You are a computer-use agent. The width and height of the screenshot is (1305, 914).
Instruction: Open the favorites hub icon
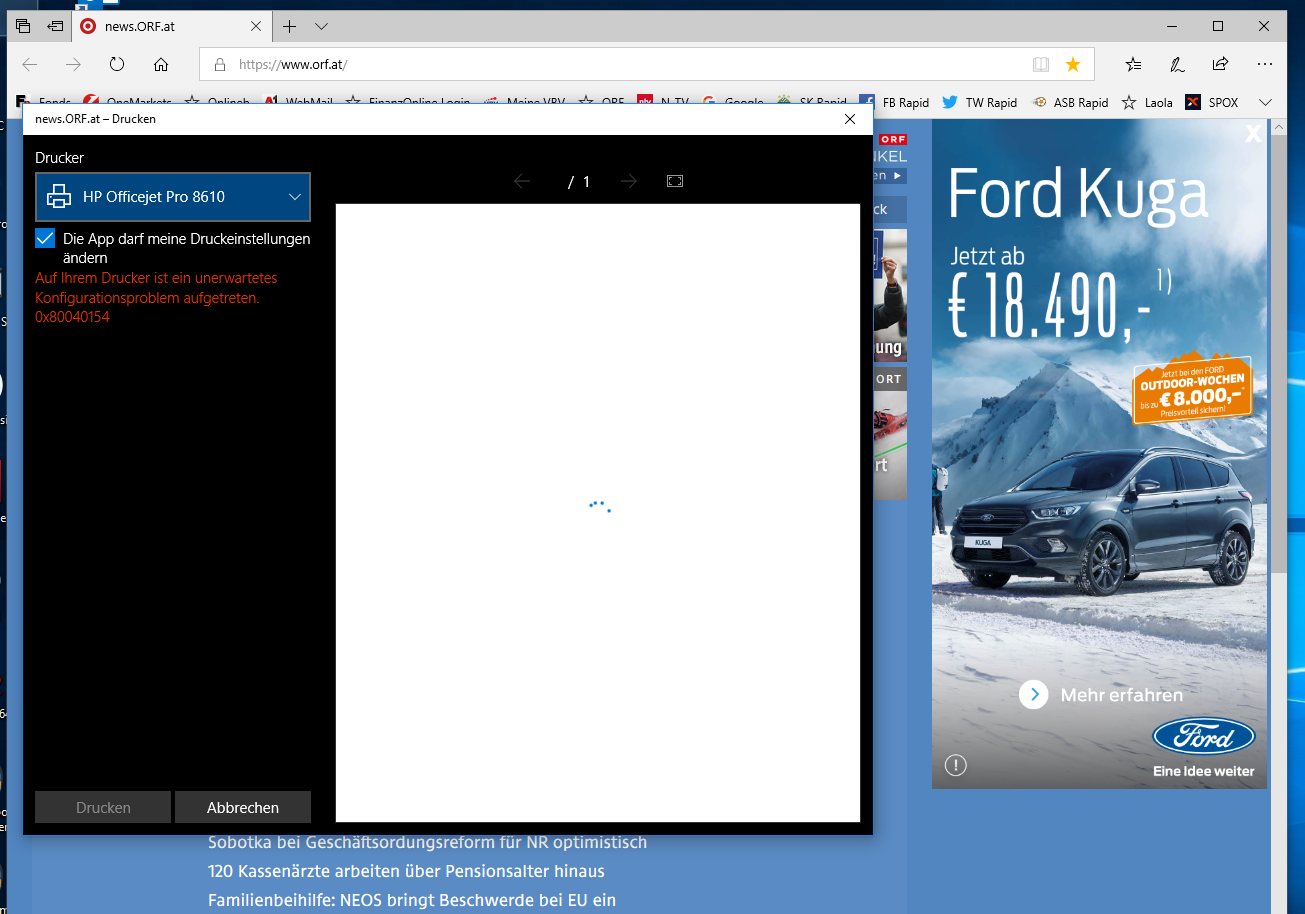click(1133, 64)
